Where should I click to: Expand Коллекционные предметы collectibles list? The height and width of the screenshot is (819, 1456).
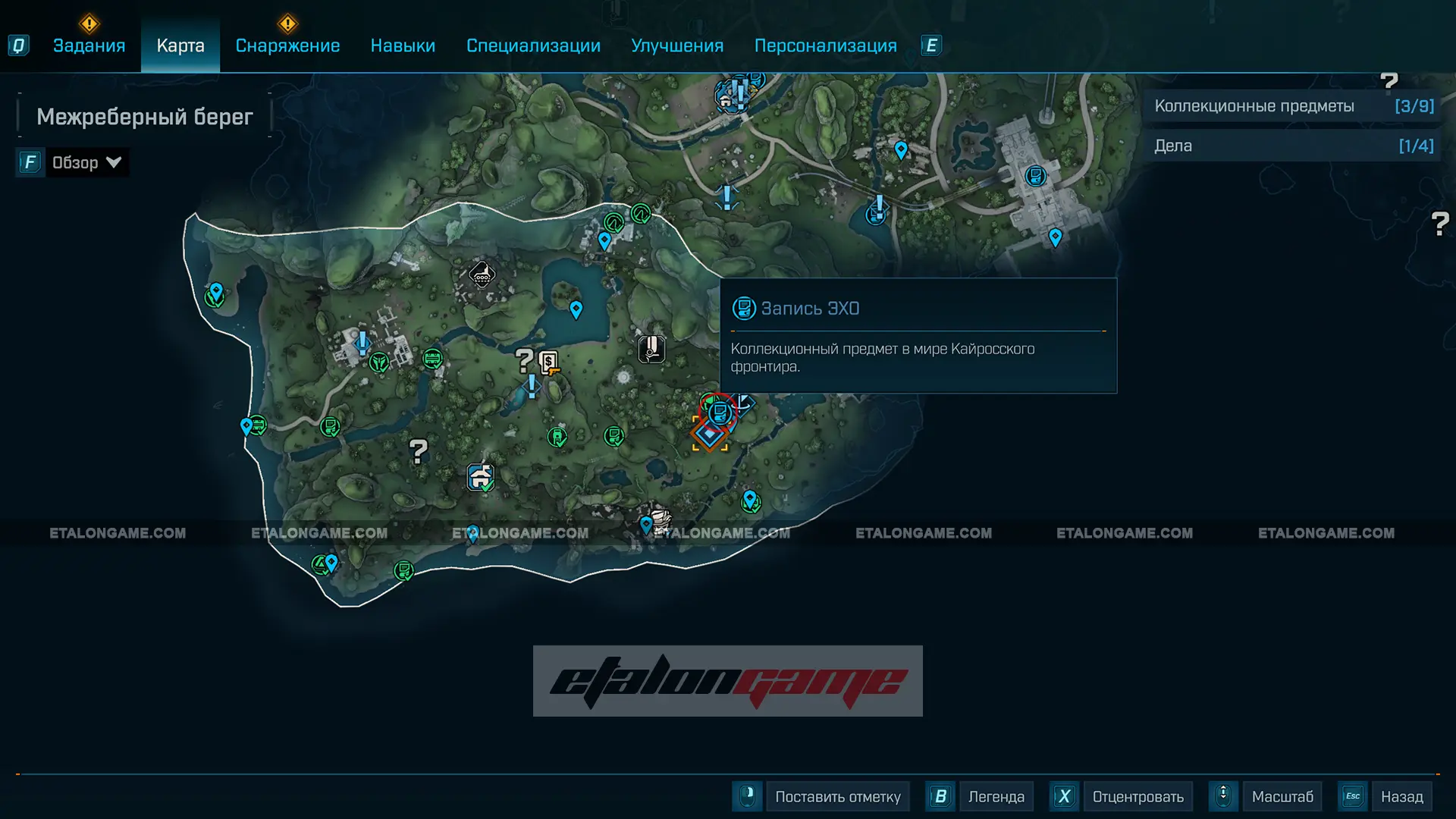(1293, 106)
